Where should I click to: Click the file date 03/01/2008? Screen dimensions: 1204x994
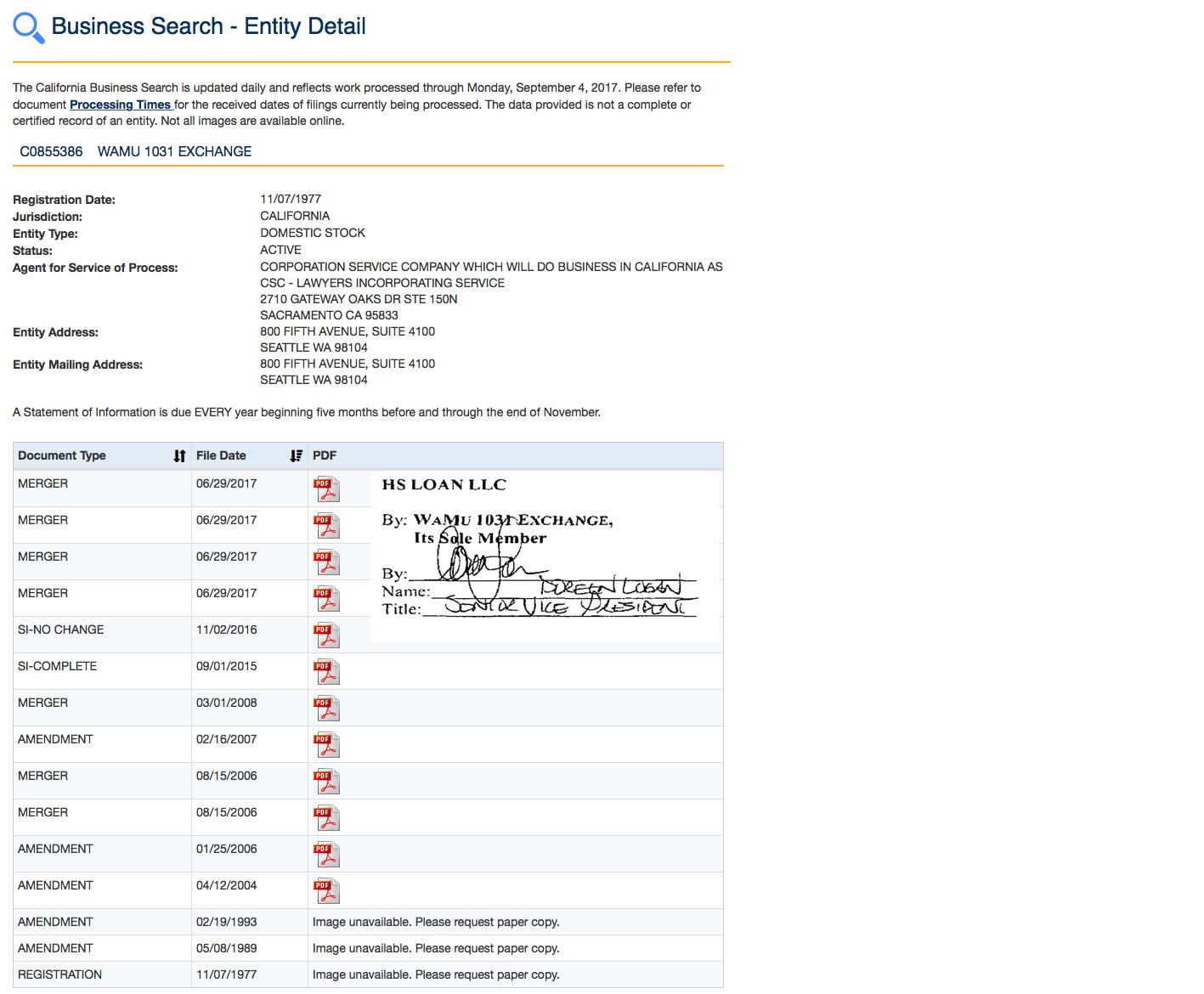226,703
